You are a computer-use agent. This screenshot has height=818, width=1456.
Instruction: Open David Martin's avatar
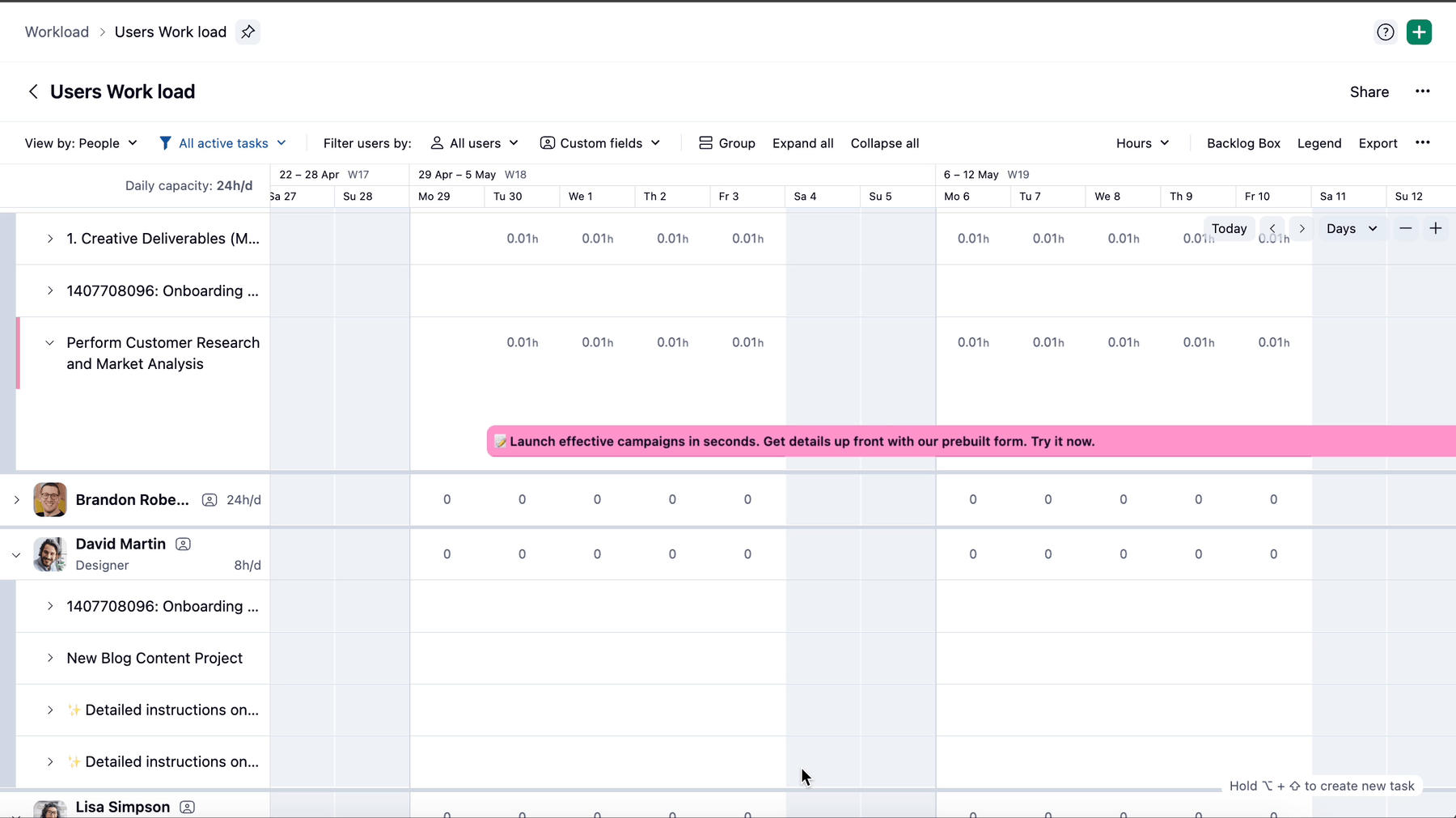point(50,554)
